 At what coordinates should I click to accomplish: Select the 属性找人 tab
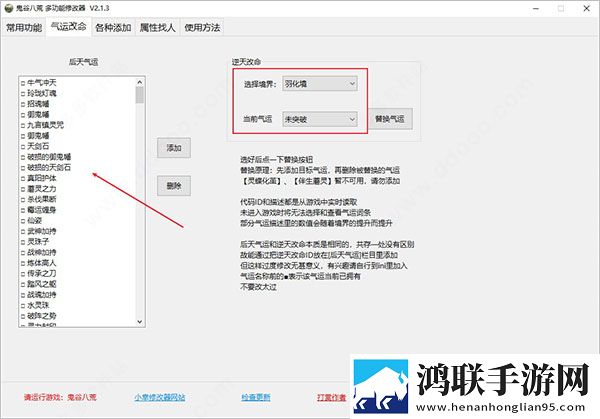click(157, 28)
